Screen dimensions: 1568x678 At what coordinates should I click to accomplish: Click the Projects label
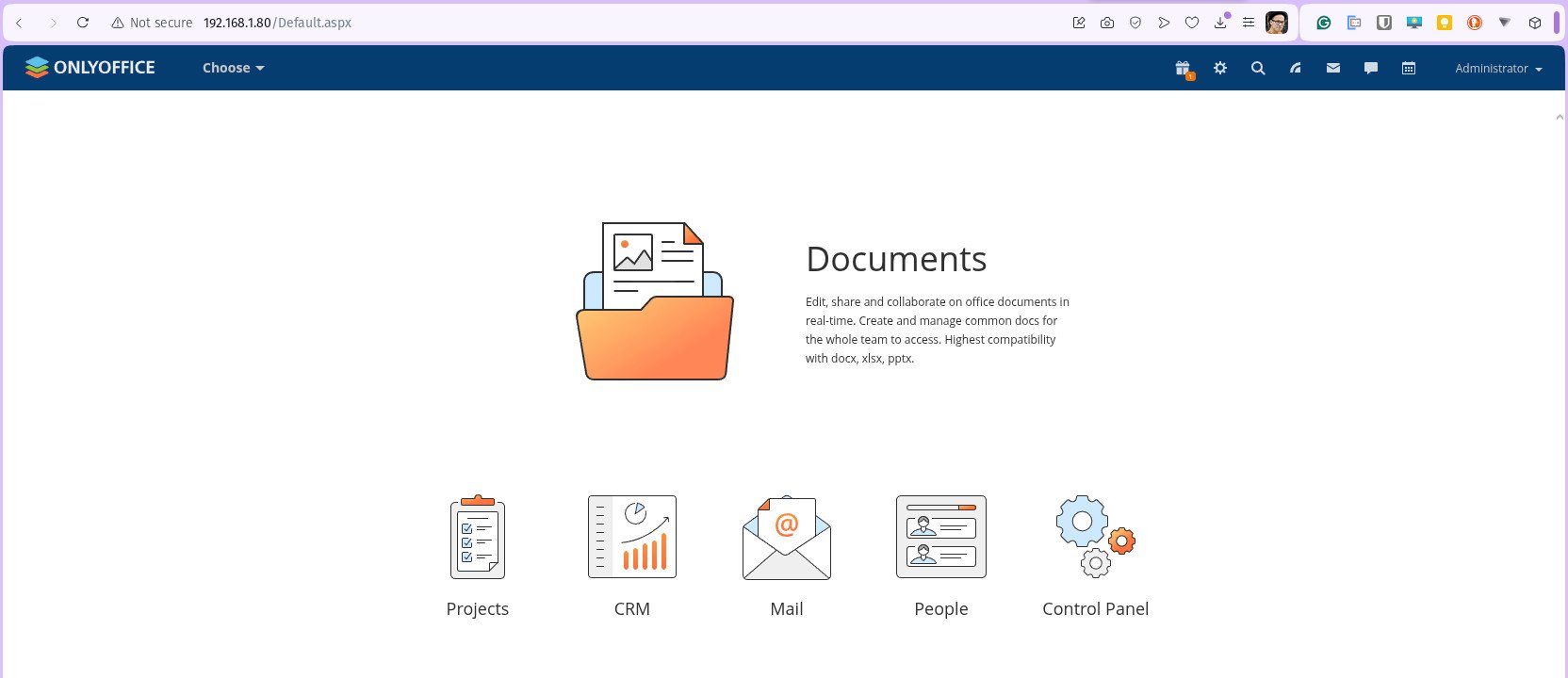[478, 609]
